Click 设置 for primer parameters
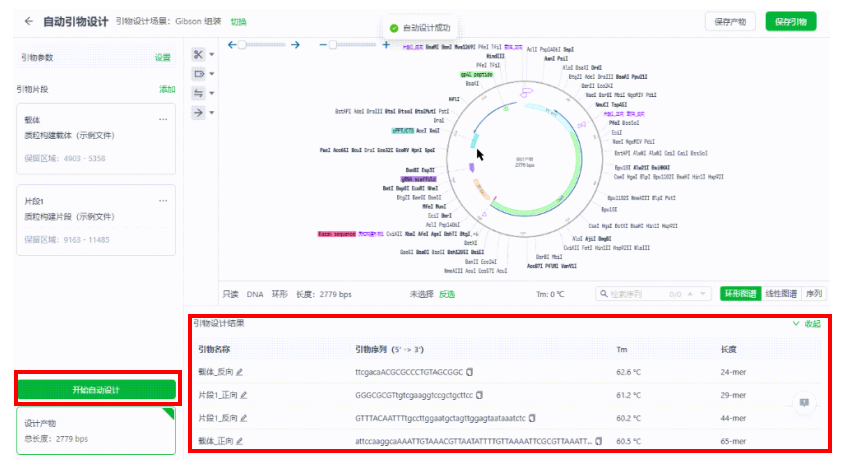 [162, 58]
